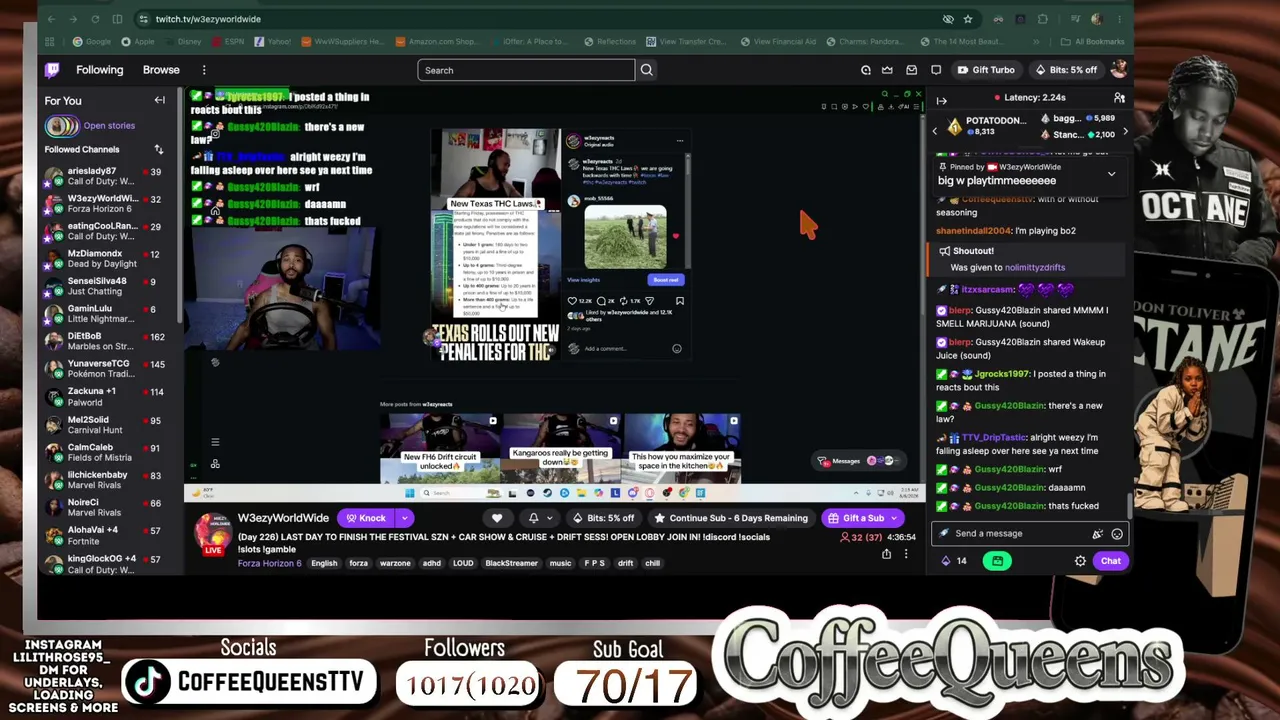Open the Chrome media controls icon
This screenshot has width=1280, height=720.
(1073, 19)
